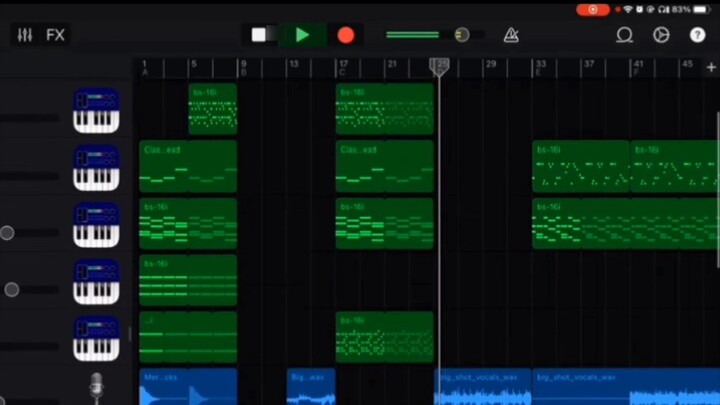The width and height of the screenshot is (720, 405).
Task: Toggle the FX panel
Action: click(x=56, y=35)
